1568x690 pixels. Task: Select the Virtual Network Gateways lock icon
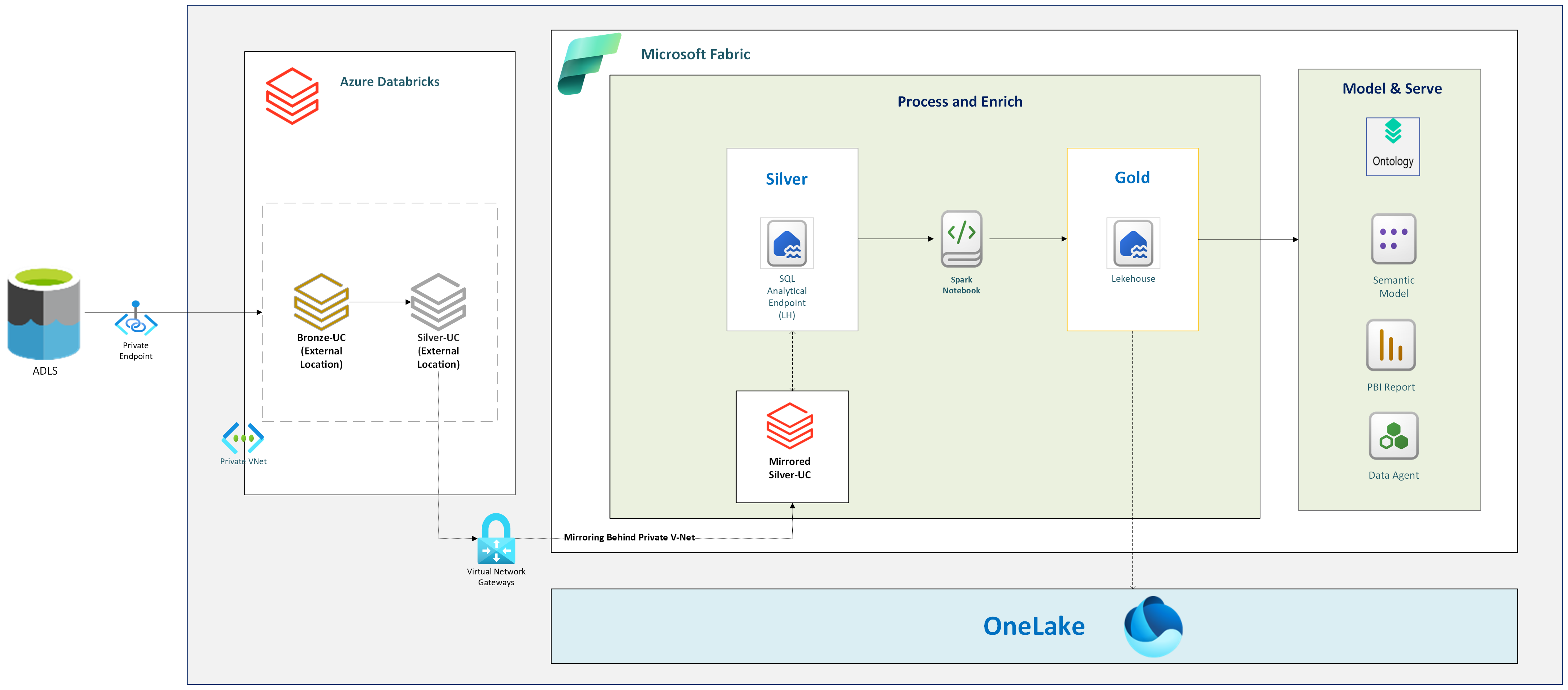[x=496, y=539]
